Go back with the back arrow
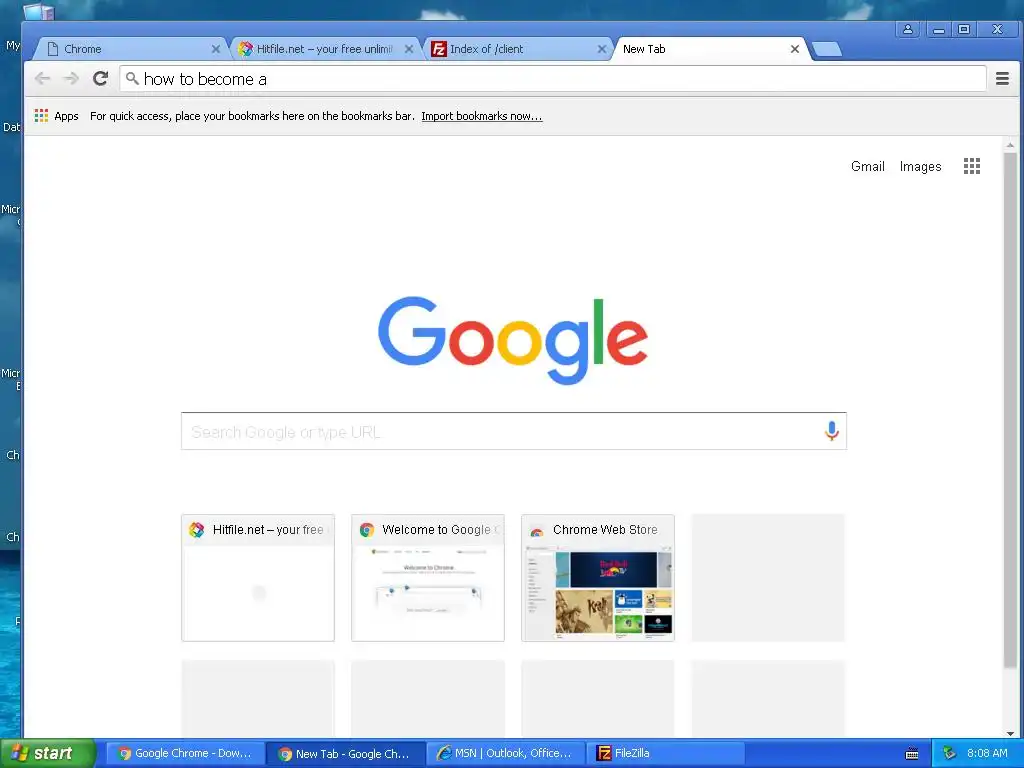 tap(42, 79)
